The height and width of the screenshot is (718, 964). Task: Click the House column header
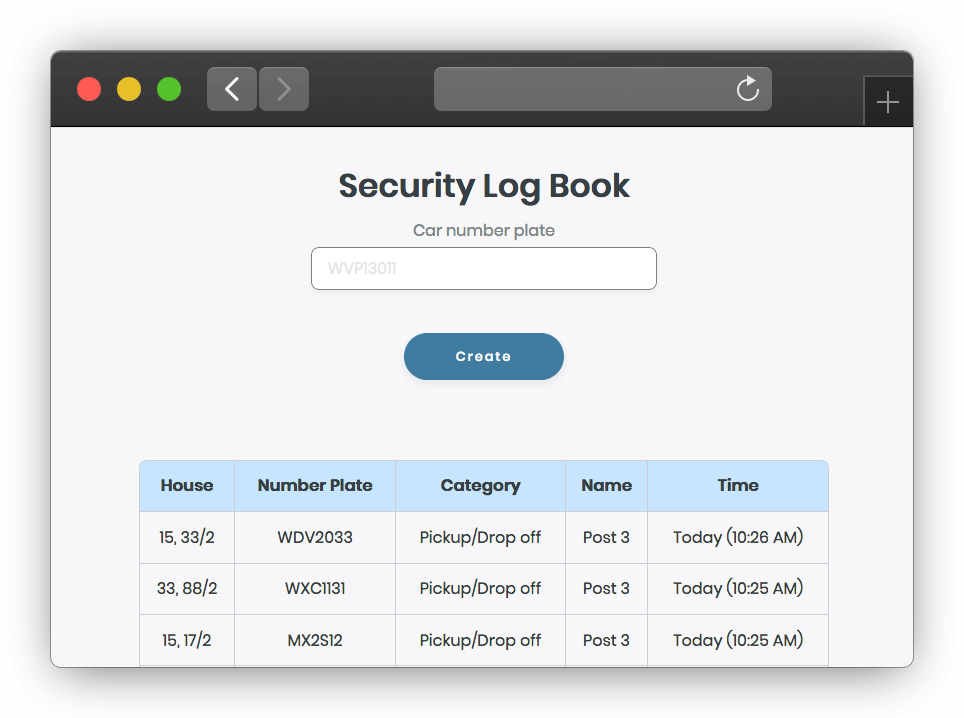[x=186, y=485]
